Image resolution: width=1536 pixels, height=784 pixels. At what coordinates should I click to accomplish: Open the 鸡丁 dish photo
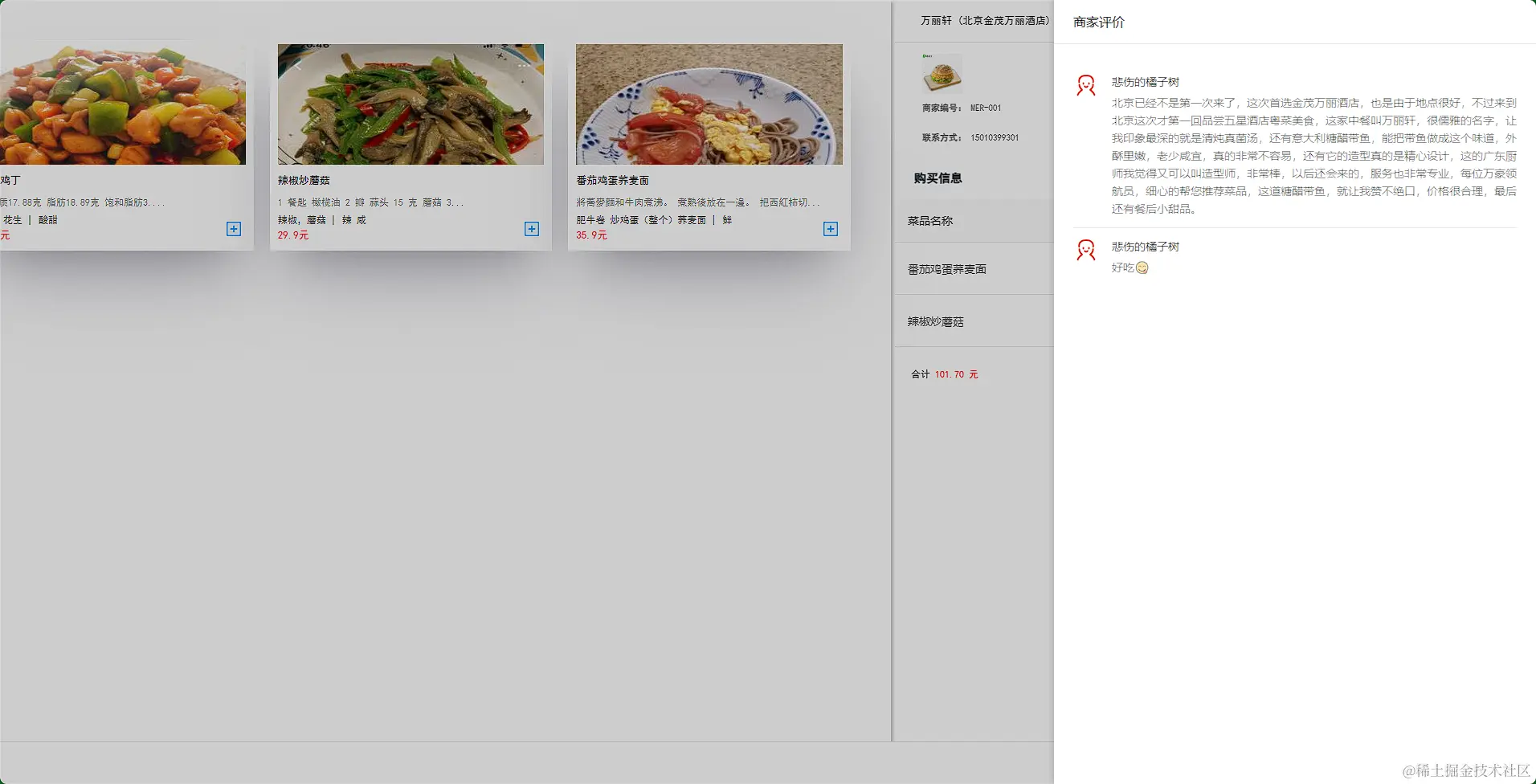pyautogui.click(x=123, y=104)
